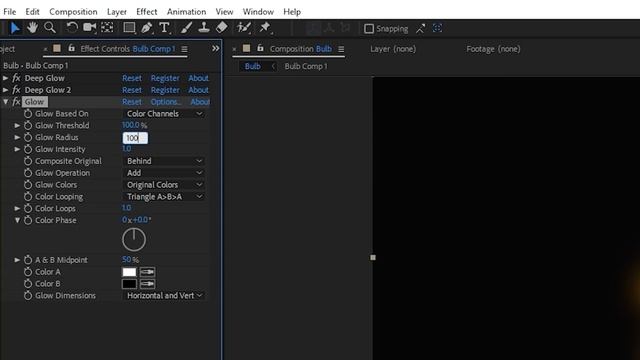The width and height of the screenshot is (640, 360).
Task: Open the Glow Based On dropdown
Action: 164,114
